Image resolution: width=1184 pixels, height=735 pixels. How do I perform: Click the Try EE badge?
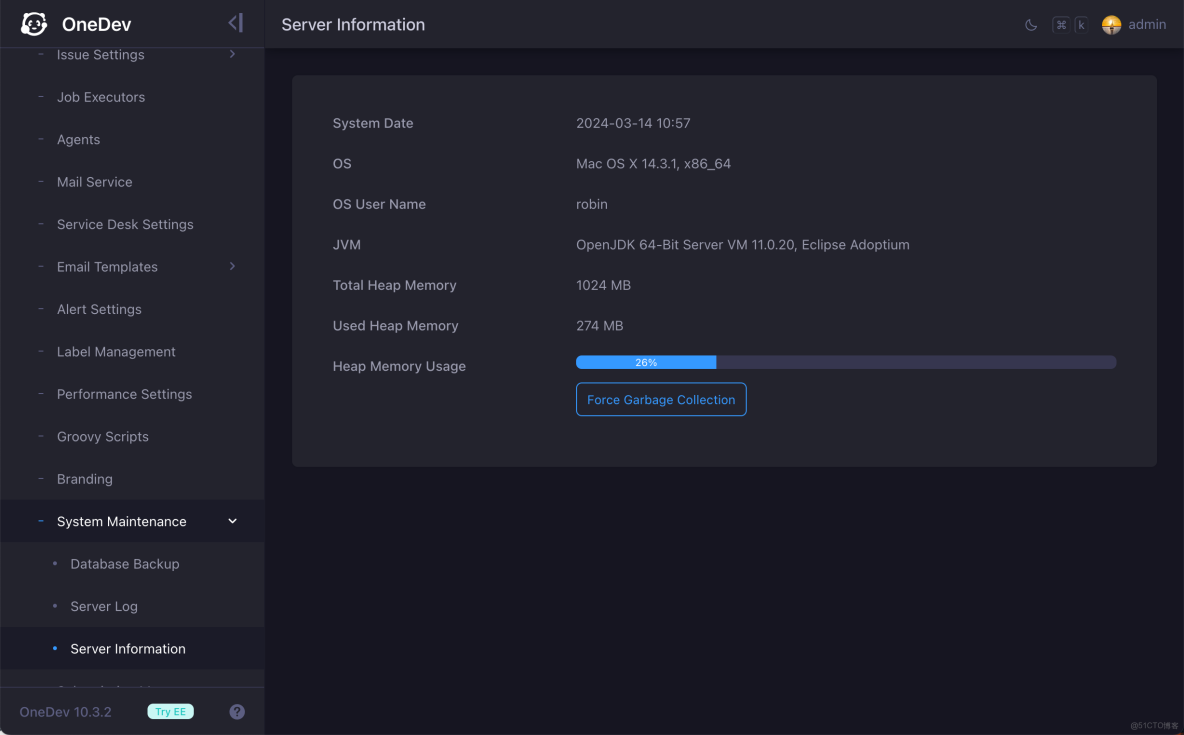(170, 712)
